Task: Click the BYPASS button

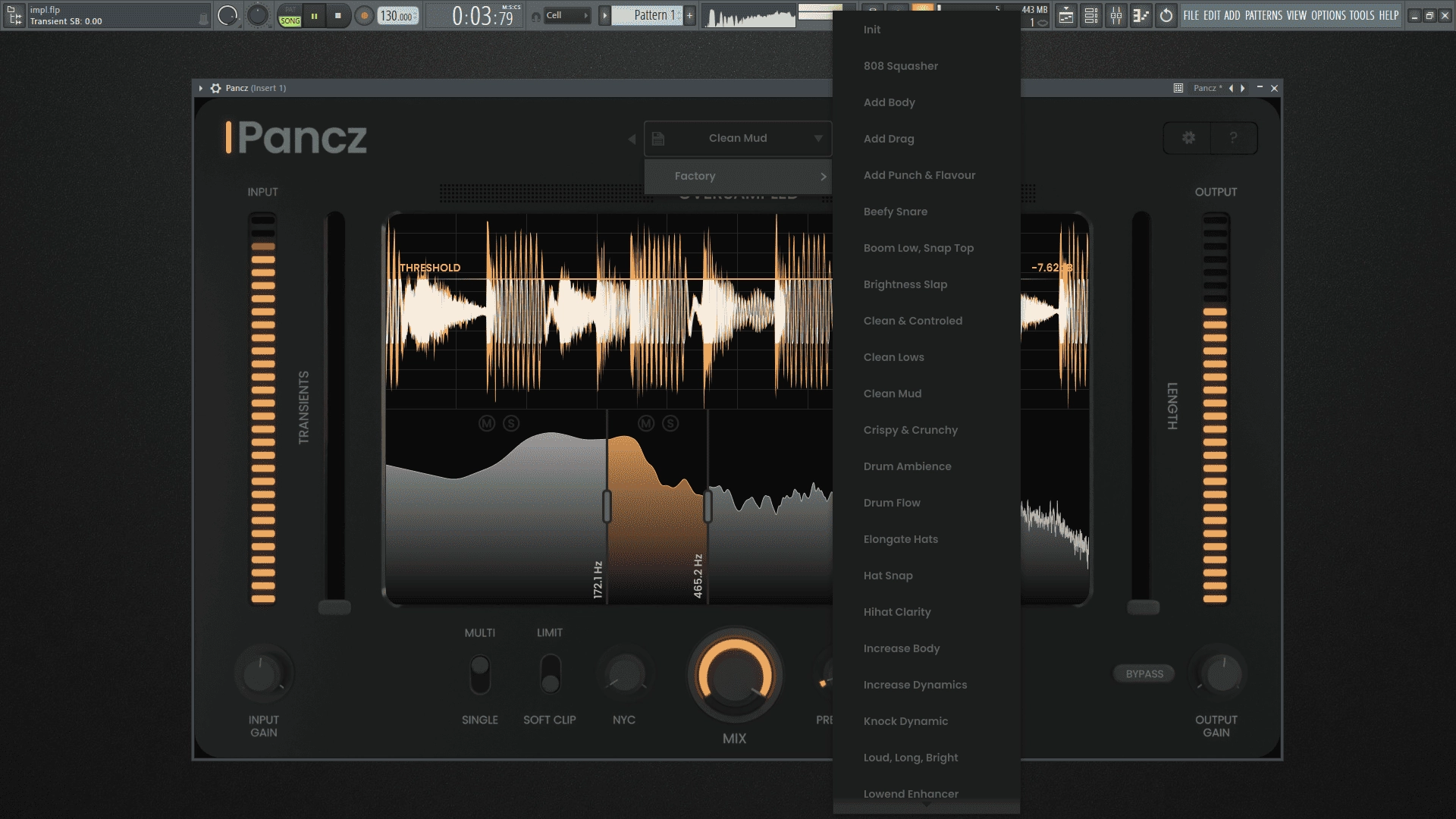Action: coord(1144,673)
